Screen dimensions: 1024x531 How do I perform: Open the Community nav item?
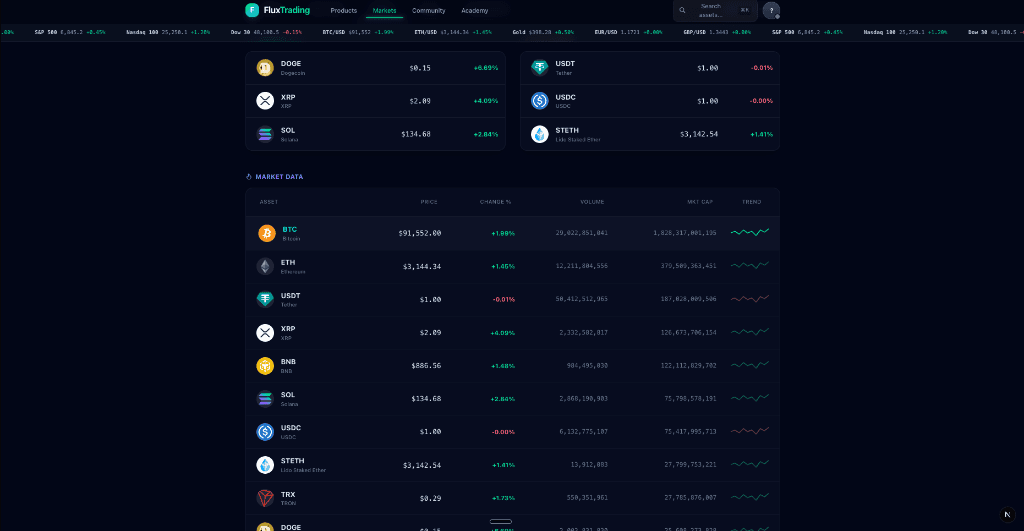click(x=428, y=11)
